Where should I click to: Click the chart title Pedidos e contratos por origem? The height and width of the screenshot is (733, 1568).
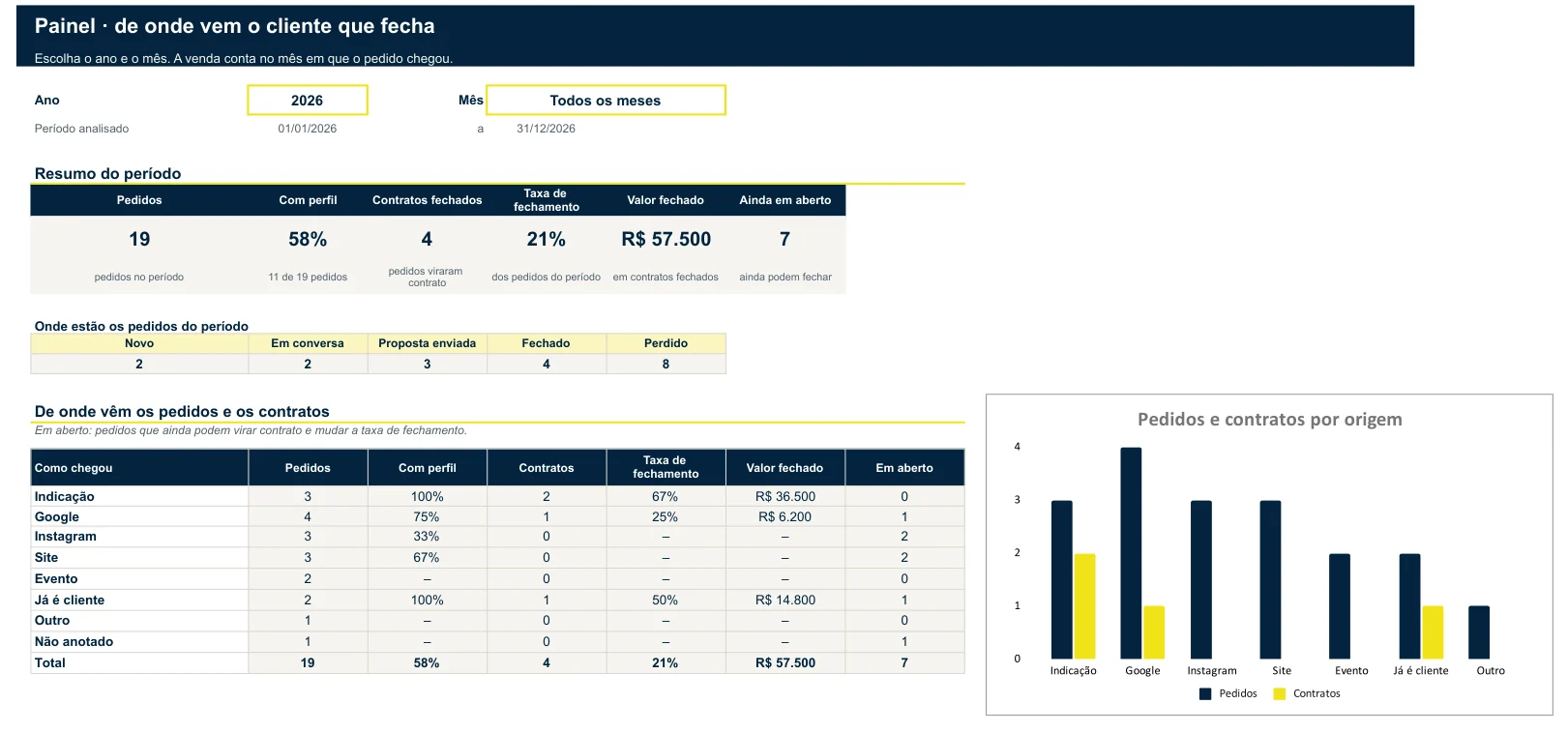tap(1269, 420)
